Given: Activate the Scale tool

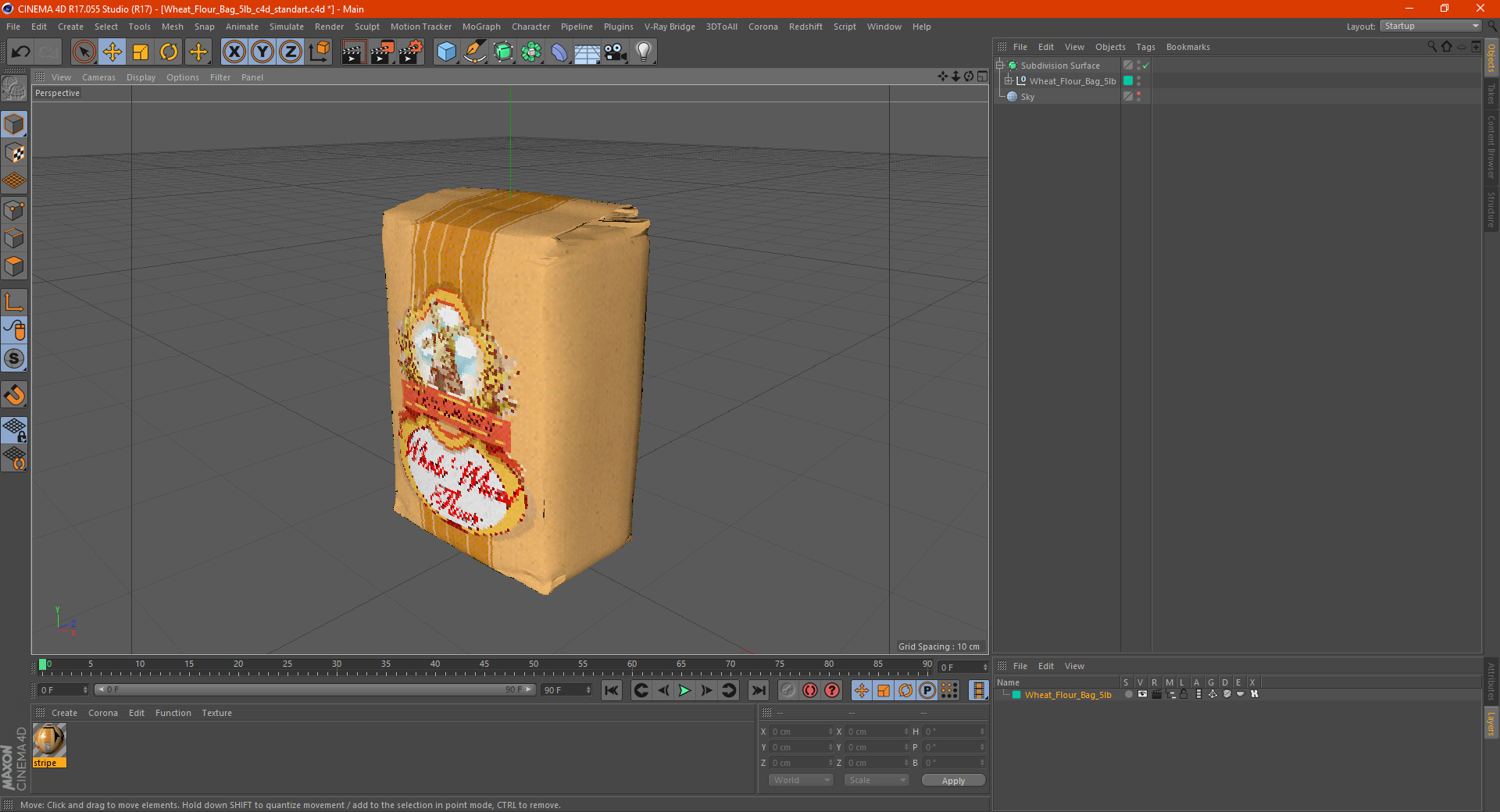Looking at the screenshot, I should (x=141, y=52).
